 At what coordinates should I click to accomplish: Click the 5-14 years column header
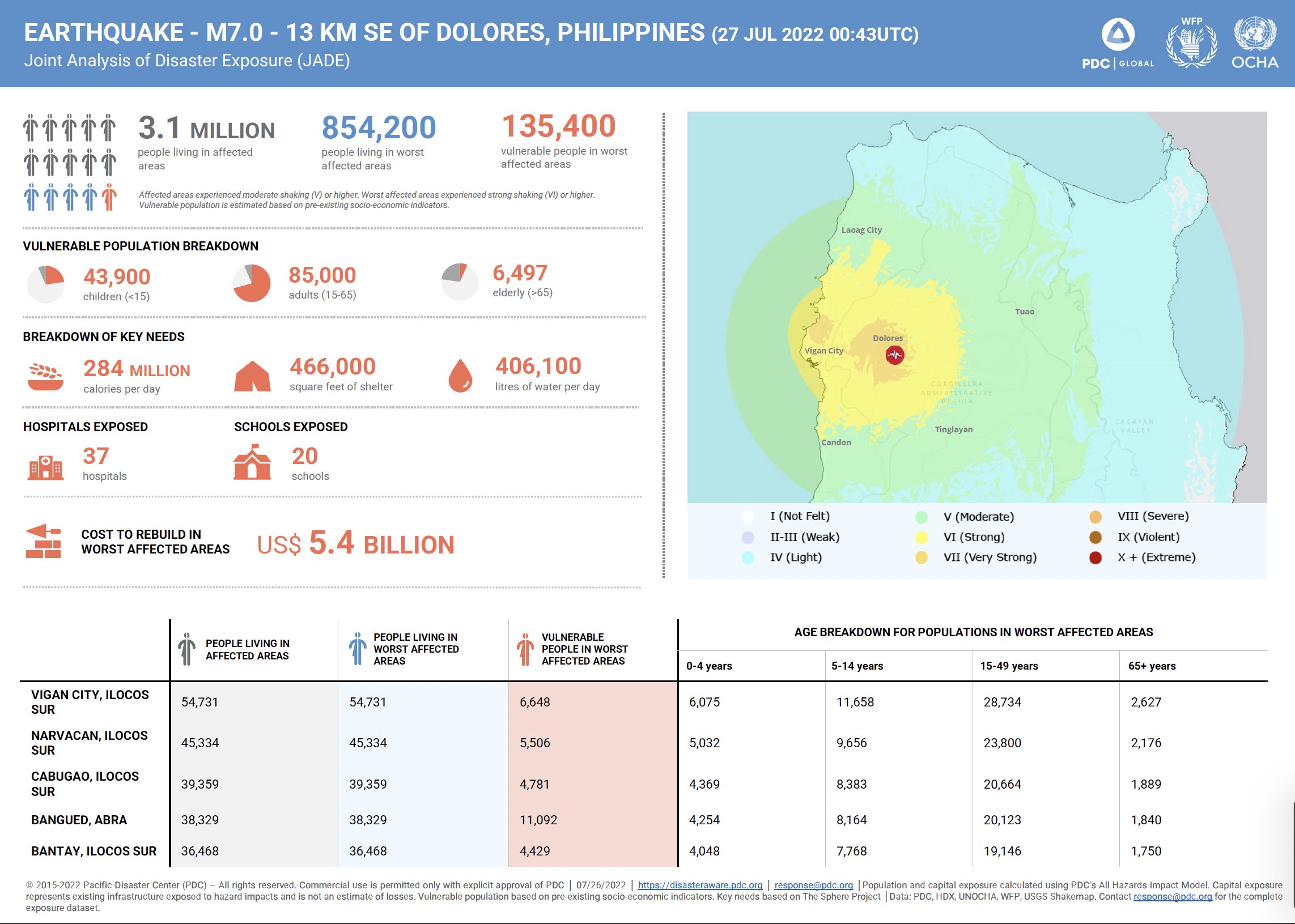[x=857, y=666]
